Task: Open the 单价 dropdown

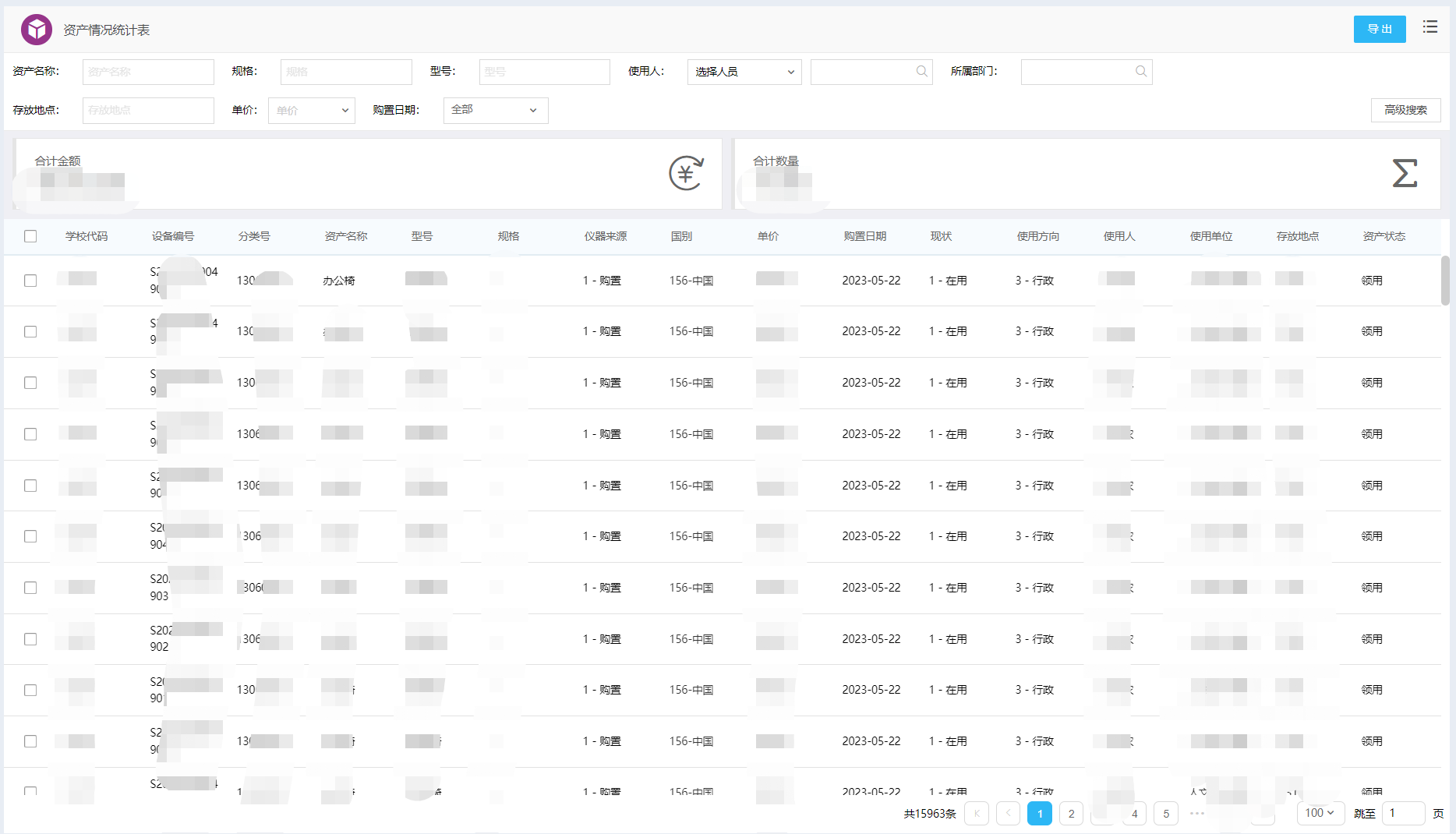Action: [312, 111]
